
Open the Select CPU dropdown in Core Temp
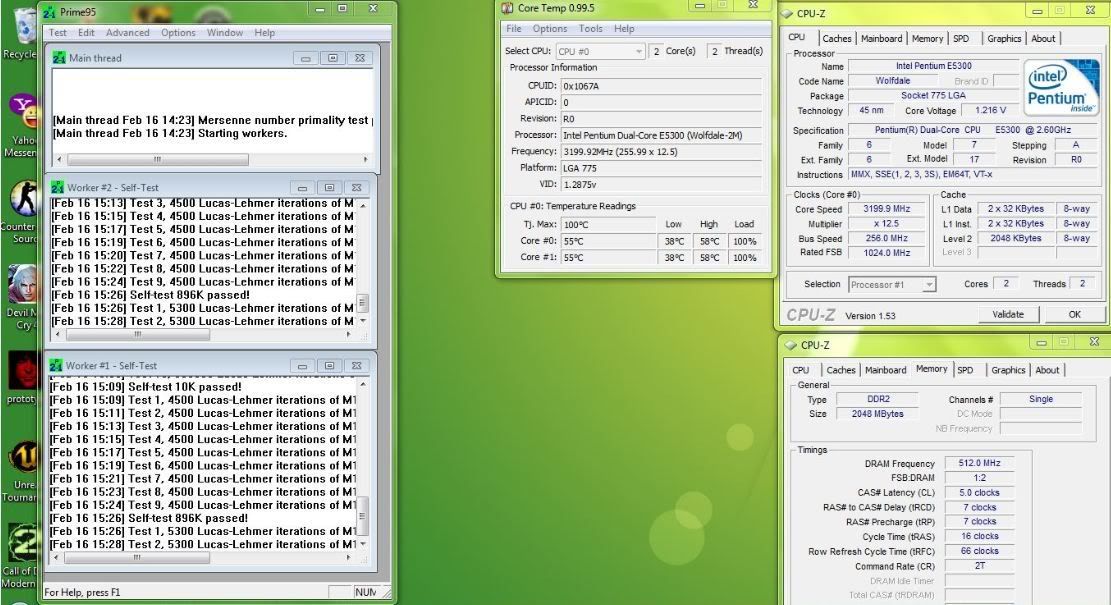[600, 51]
